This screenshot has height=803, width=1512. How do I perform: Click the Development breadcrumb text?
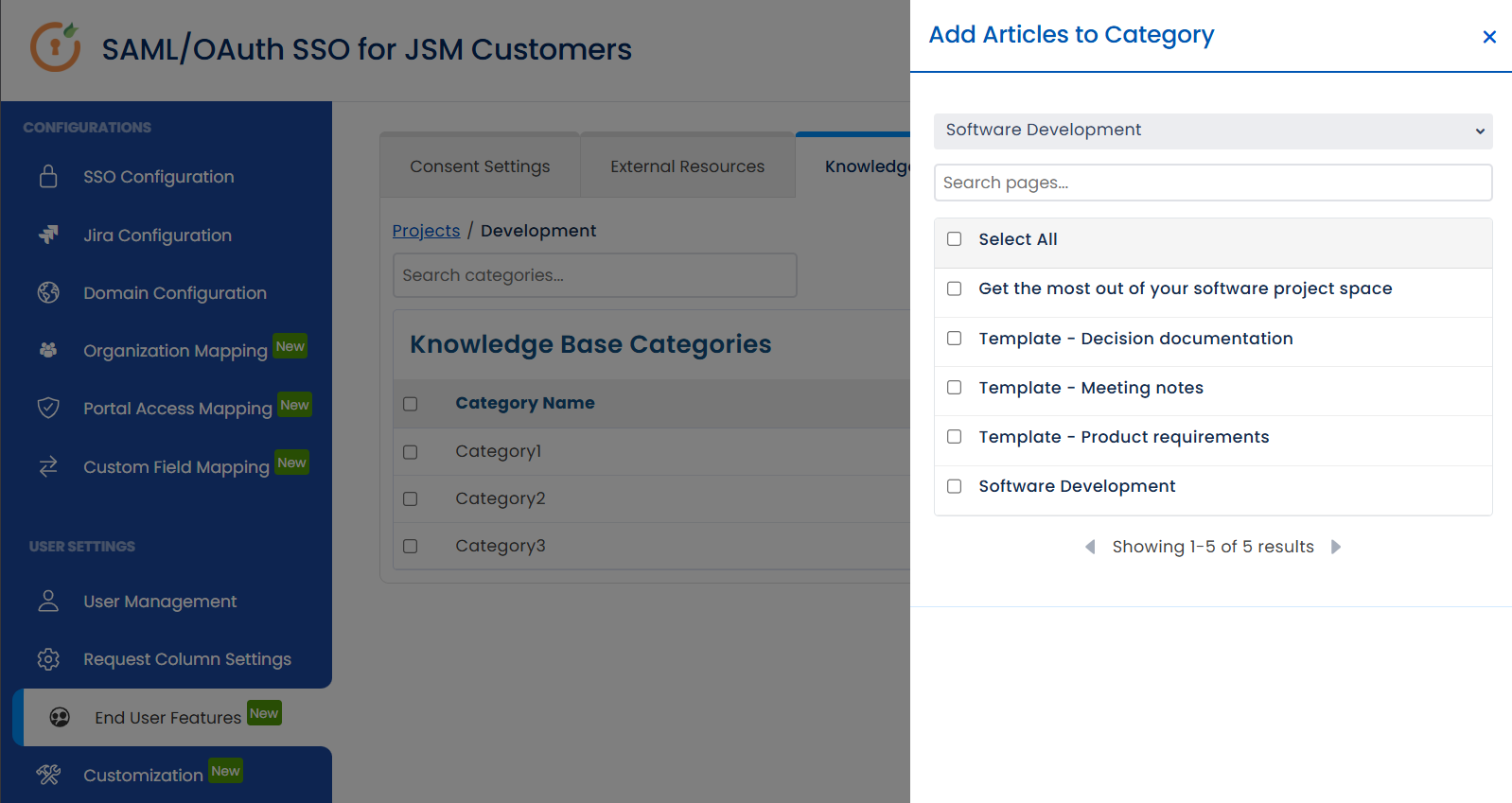coord(538,231)
